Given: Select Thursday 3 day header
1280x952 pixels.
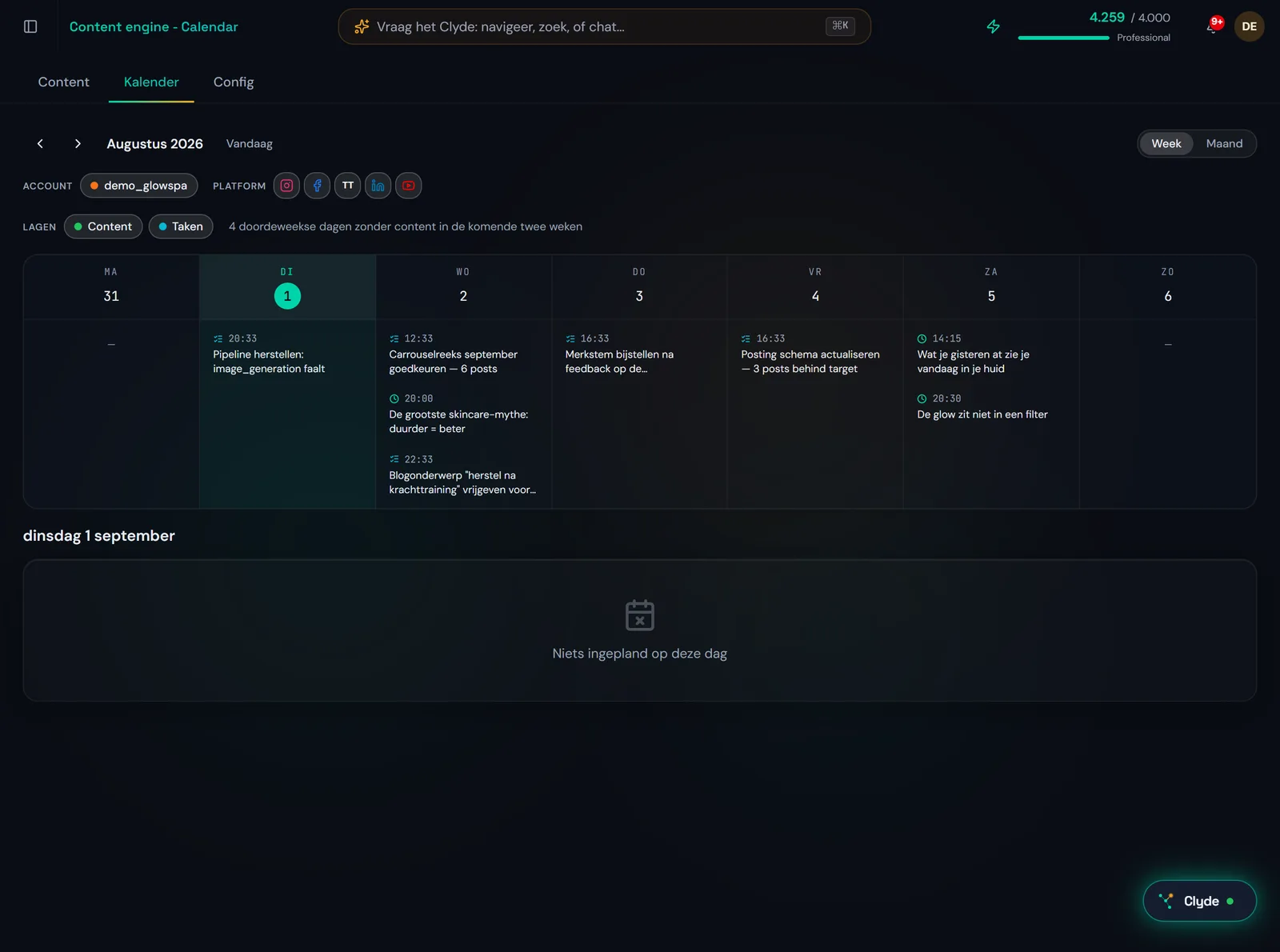Looking at the screenshot, I should point(639,287).
